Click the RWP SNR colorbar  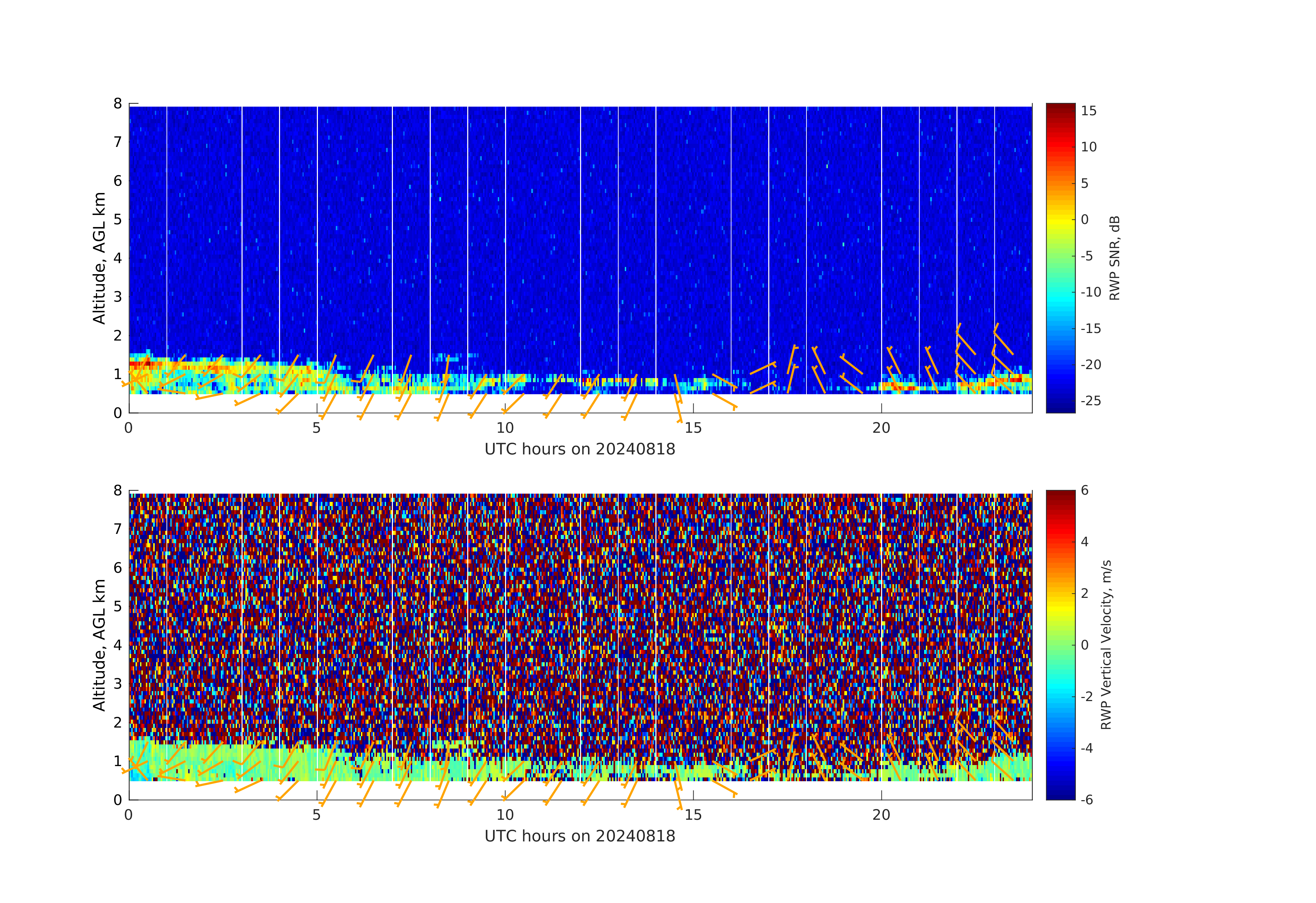(x=1060, y=258)
